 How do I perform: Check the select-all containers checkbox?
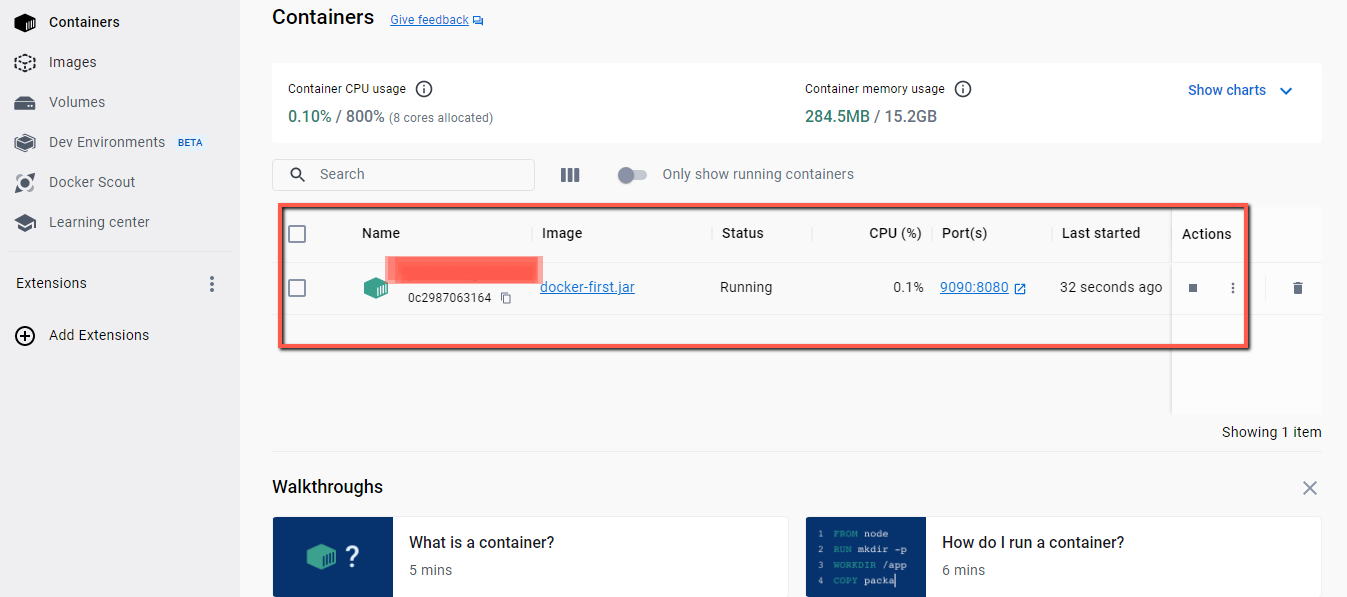point(297,234)
